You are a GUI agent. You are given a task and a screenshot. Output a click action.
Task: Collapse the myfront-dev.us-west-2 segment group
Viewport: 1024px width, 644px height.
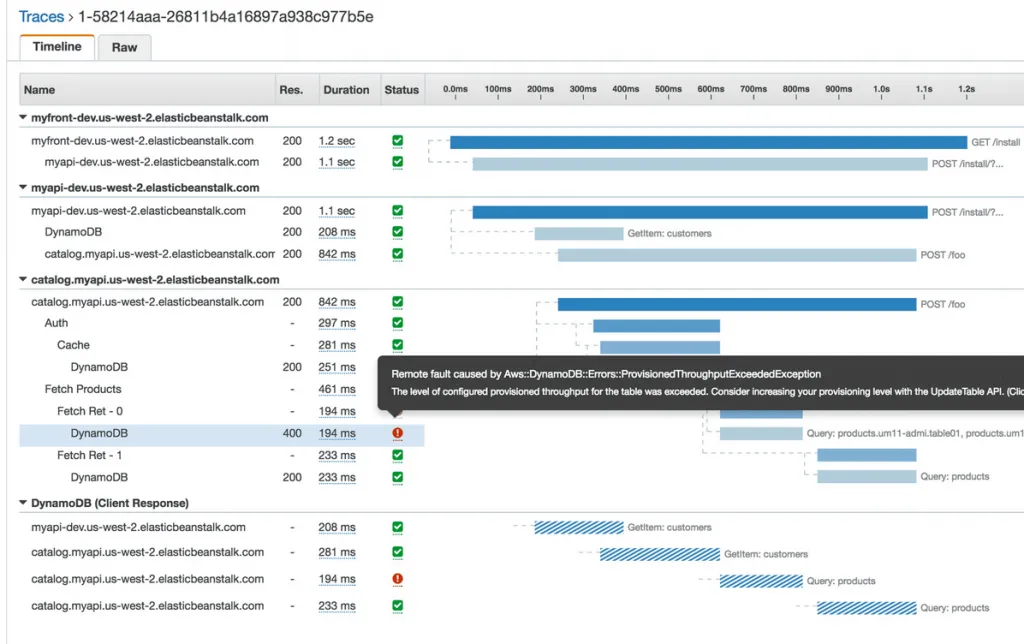coord(24,118)
